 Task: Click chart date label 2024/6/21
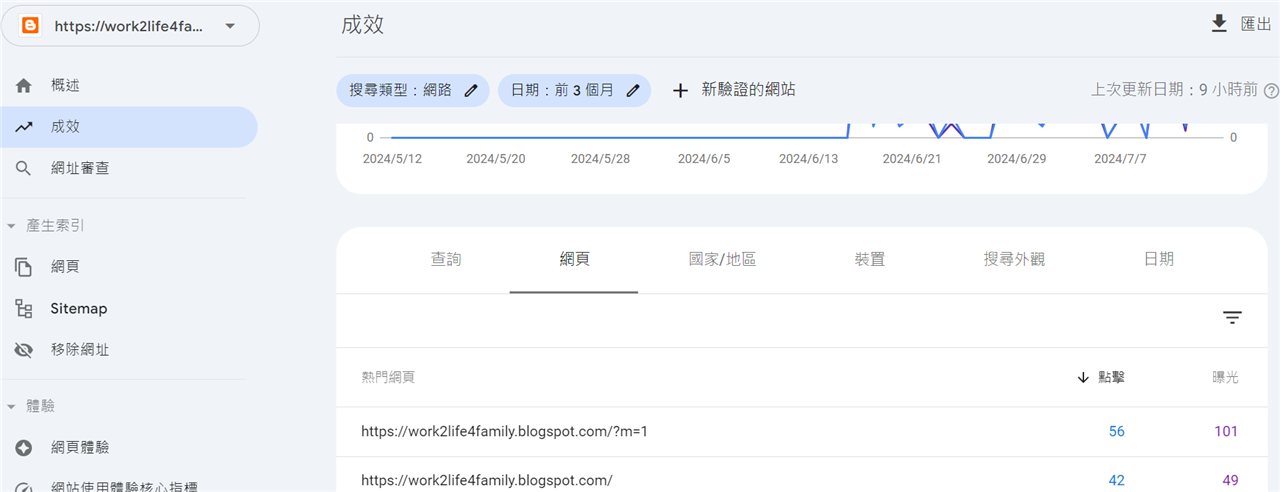coord(912,159)
